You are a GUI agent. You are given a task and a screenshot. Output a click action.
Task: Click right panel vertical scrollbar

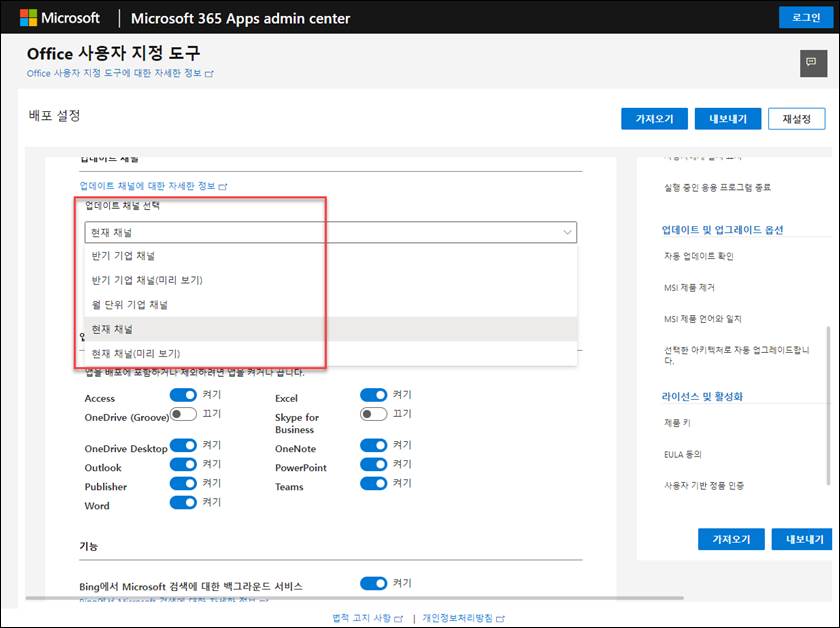click(828, 407)
